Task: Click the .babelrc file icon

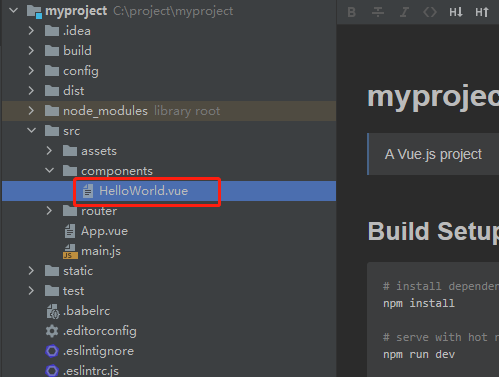Action: coord(53,311)
